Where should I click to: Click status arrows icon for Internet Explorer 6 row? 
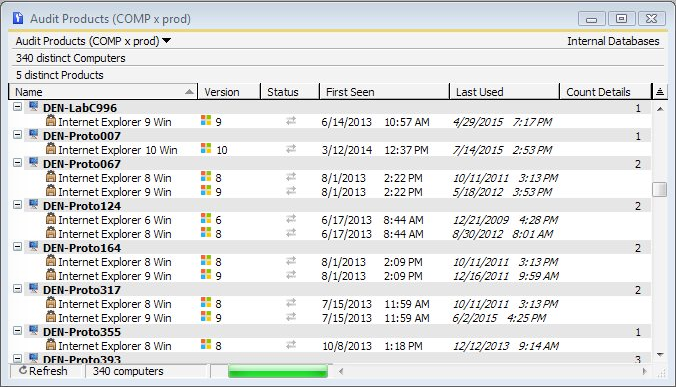click(x=291, y=219)
